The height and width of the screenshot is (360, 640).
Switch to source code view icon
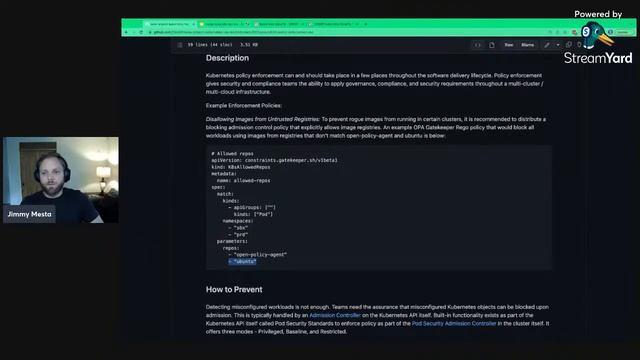click(x=478, y=45)
